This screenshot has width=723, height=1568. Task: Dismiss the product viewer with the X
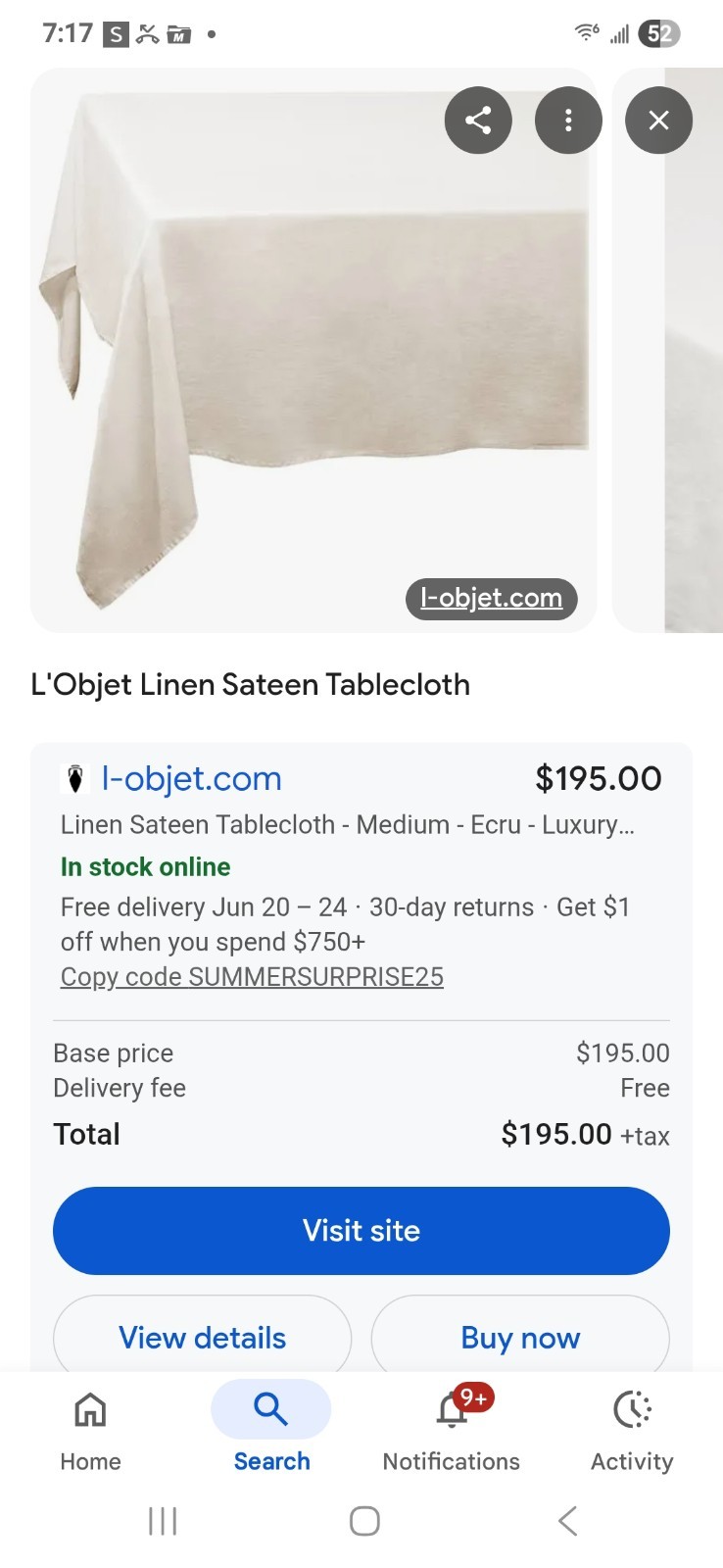click(x=657, y=120)
